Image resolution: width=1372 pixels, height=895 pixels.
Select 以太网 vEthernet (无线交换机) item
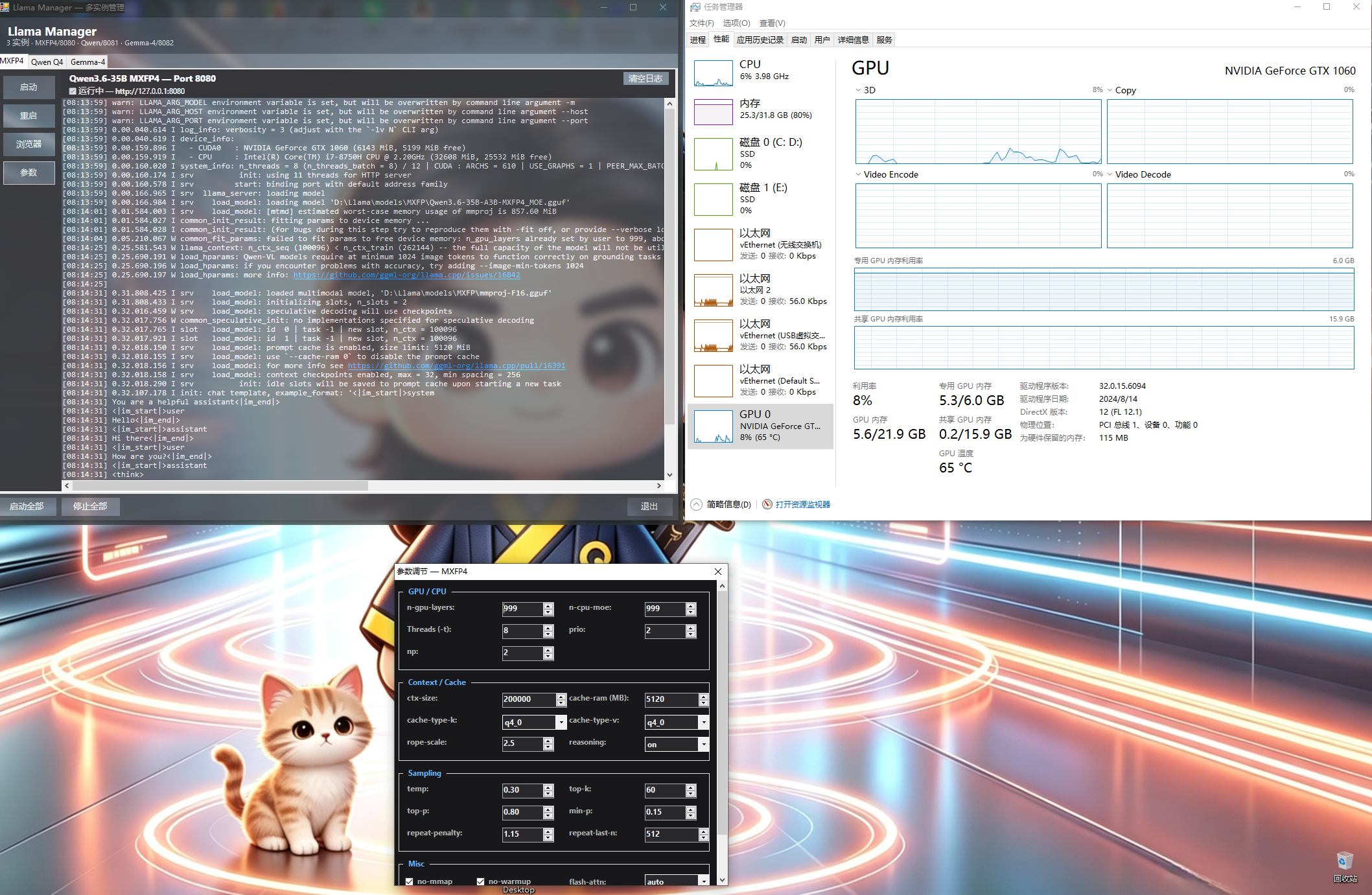point(760,244)
